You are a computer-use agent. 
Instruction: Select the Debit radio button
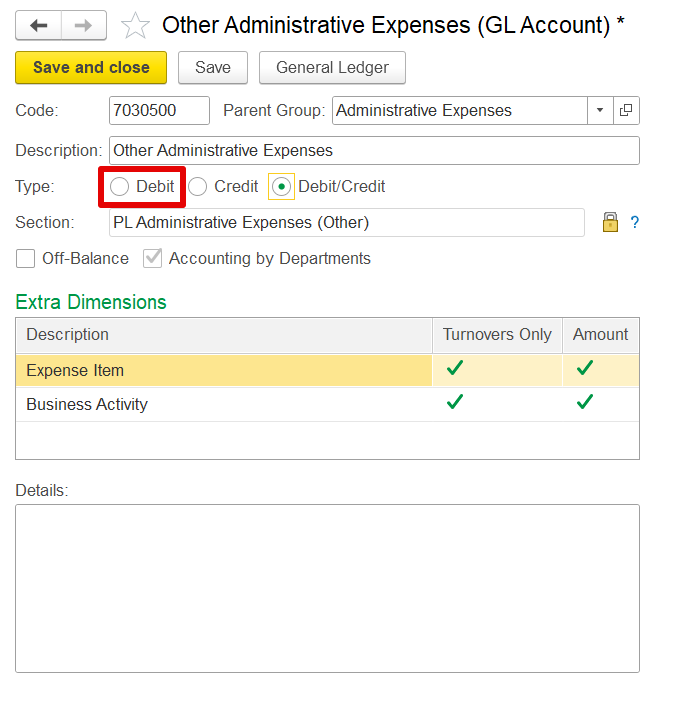point(119,187)
